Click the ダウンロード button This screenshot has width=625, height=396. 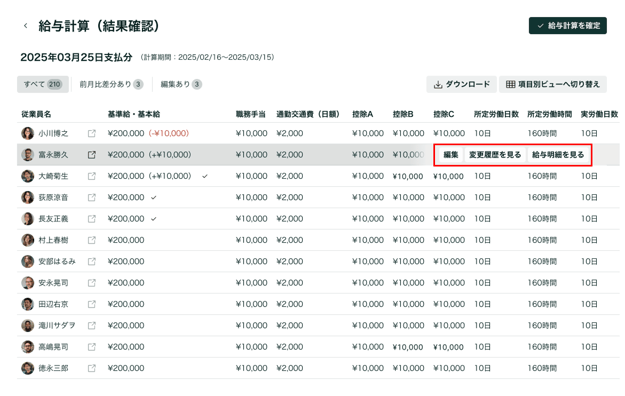[x=462, y=85]
